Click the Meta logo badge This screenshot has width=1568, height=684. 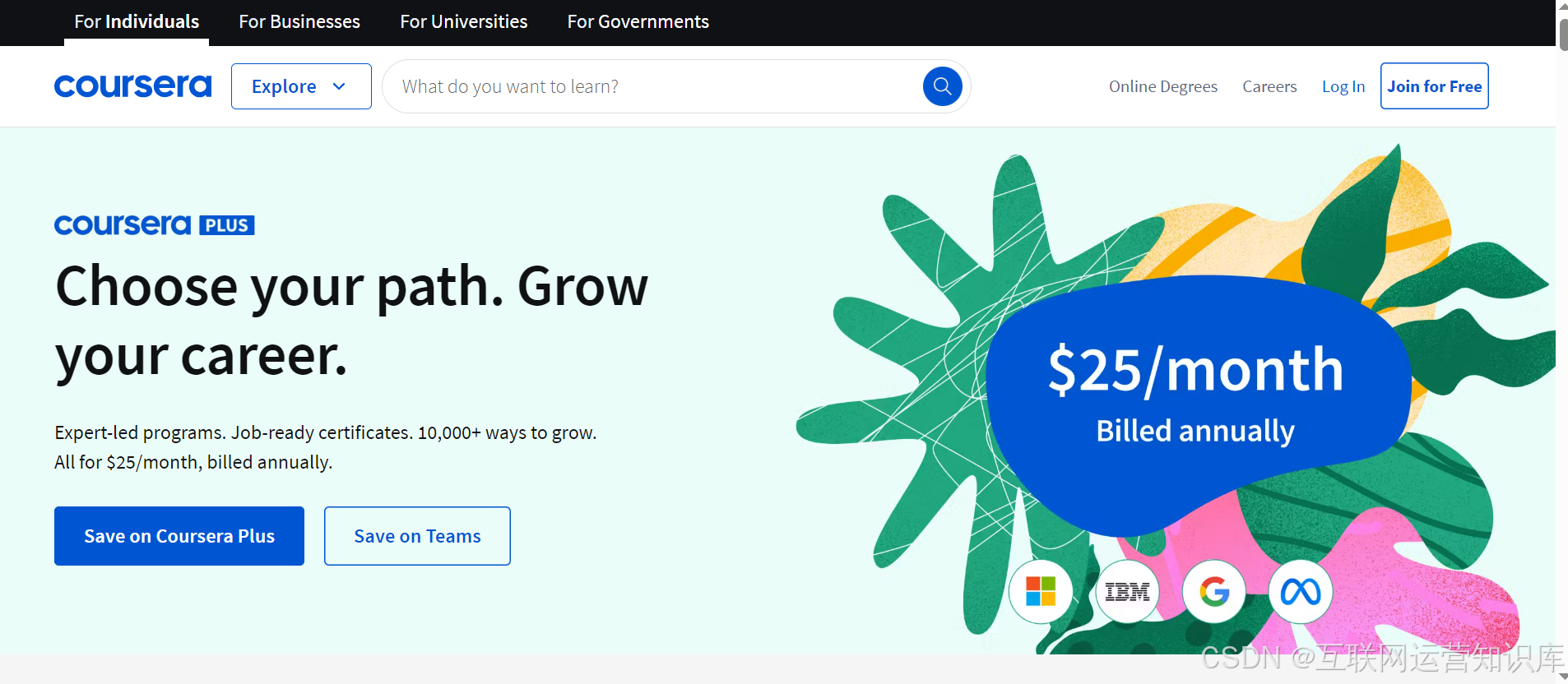1300,591
